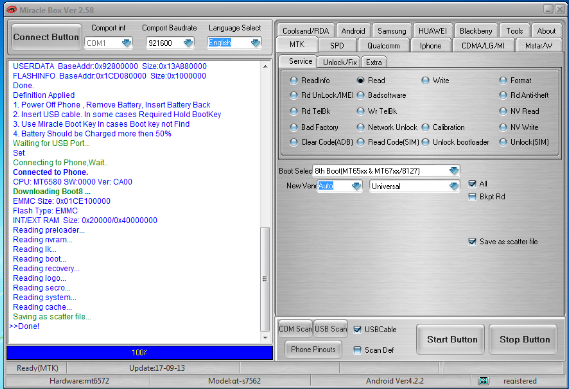
Task: Select the Clear Code(ADB) radio option
Action: pos(294,142)
